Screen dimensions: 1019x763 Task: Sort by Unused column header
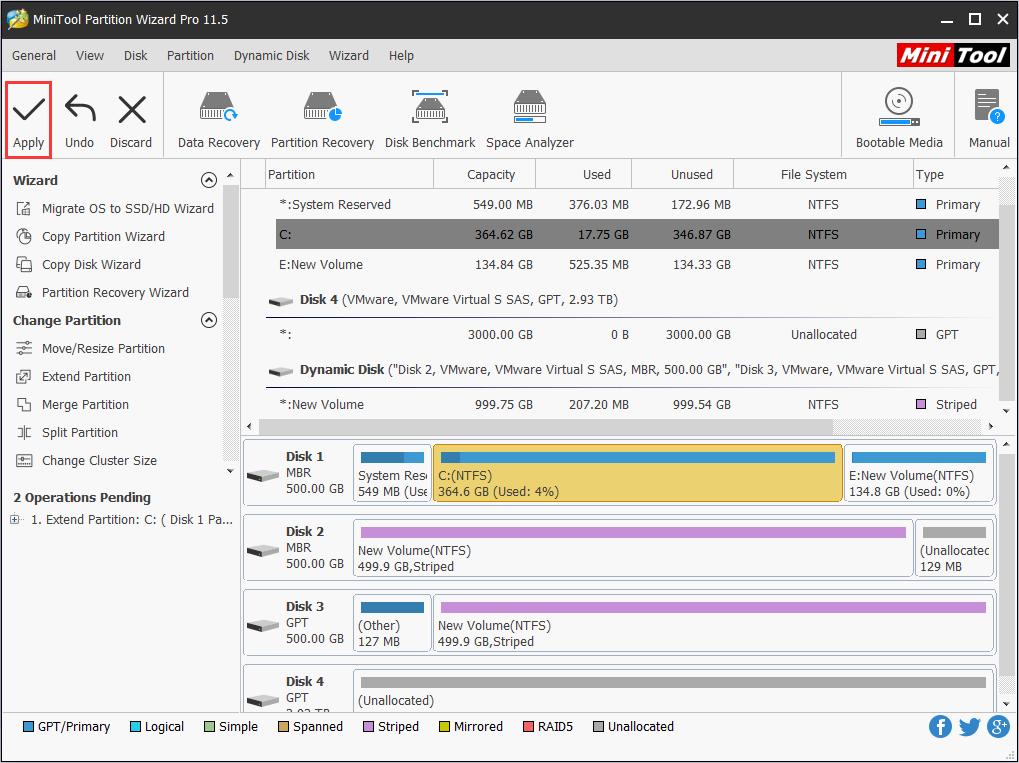click(x=682, y=174)
